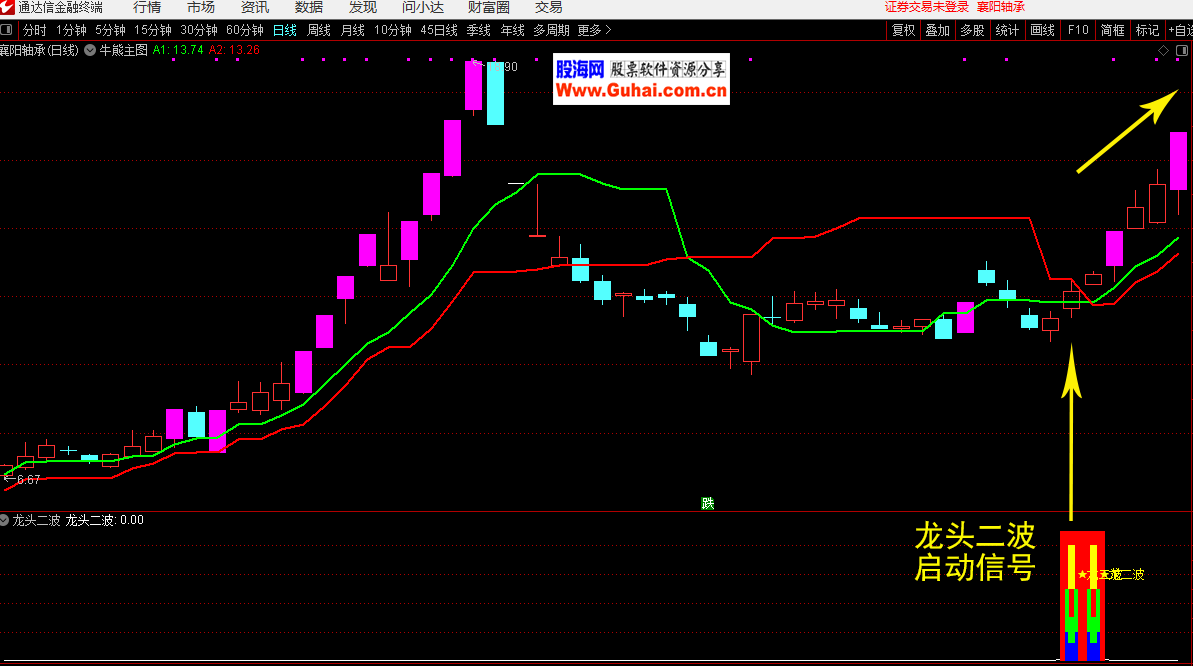Toggle 复权 price adjustment
This screenshot has height=666, width=1193.
(904, 30)
